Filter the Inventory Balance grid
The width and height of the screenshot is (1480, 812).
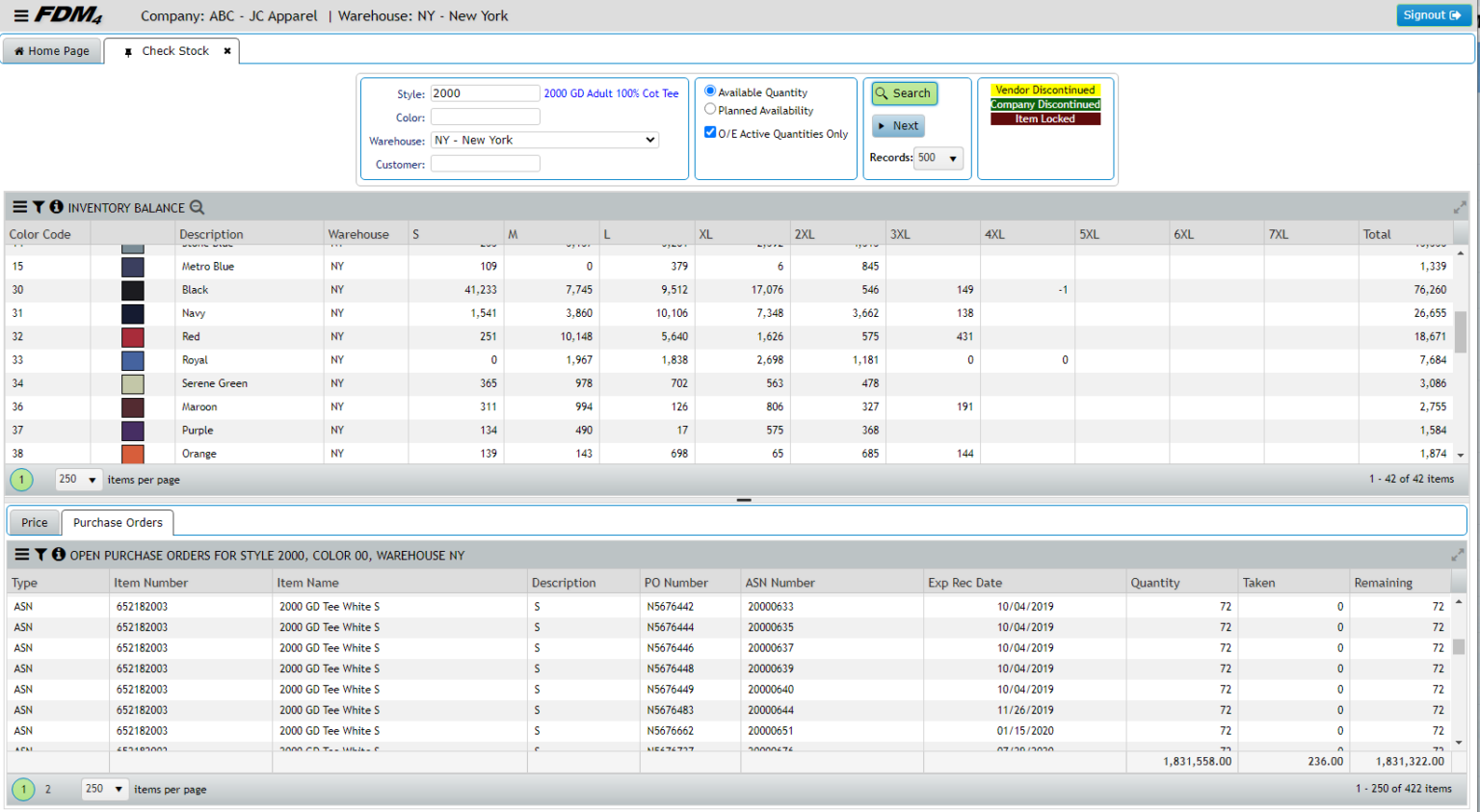[39, 207]
